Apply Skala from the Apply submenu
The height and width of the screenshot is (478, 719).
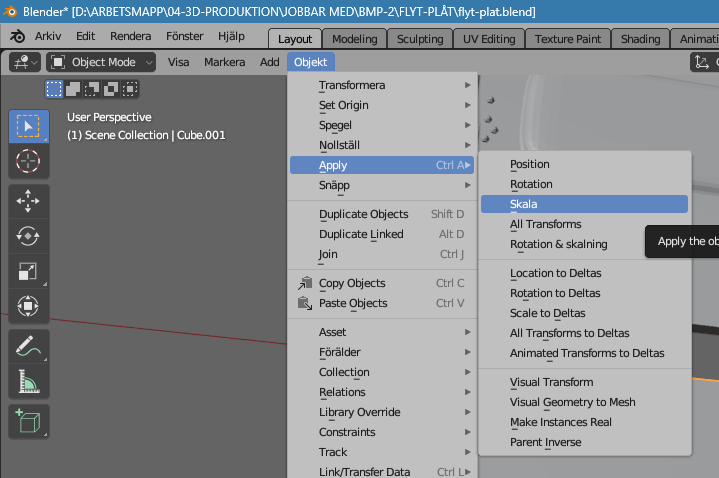coord(584,204)
